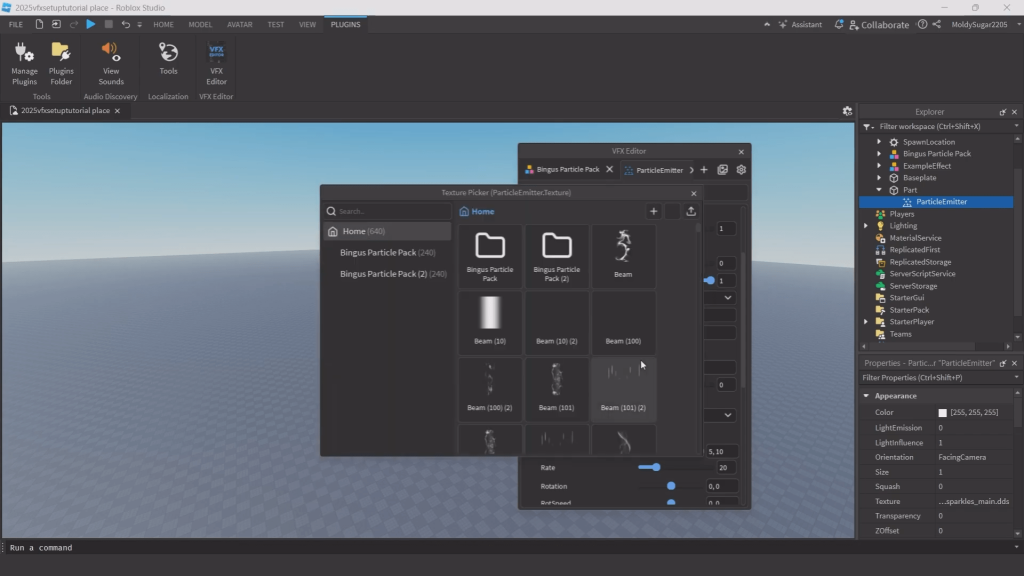Collapse the Appearance properties section
This screenshot has width=1024, height=576.
click(867, 396)
